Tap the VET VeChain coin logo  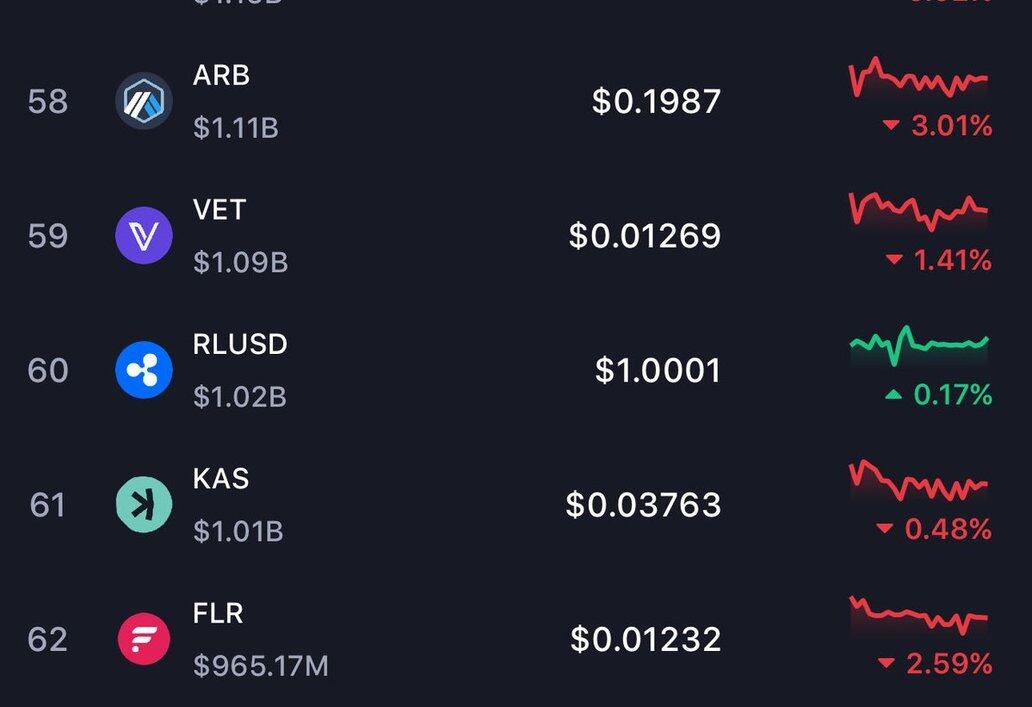tap(144, 236)
